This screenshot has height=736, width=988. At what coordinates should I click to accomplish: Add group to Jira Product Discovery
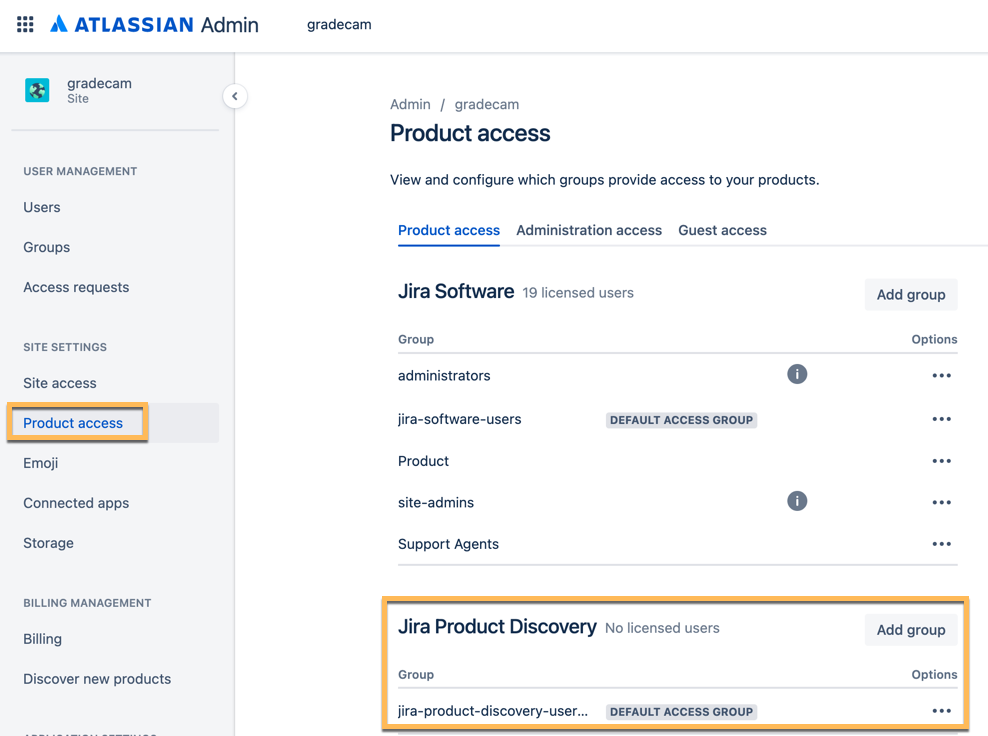910,629
